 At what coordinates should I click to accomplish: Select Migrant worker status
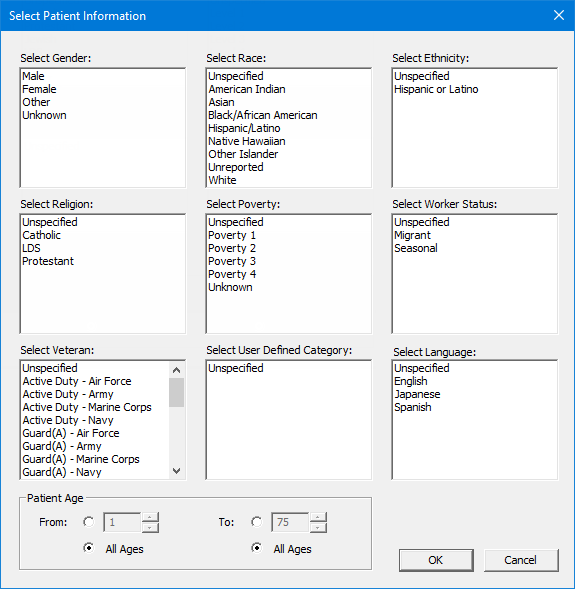tap(412, 235)
